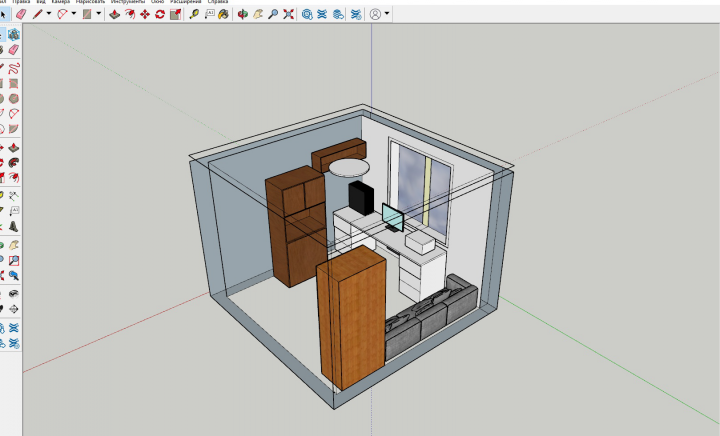The width and height of the screenshot is (720, 436).
Task: Select the Pan tool in left toolset
Action: pyautogui.click(x=14, y=245)
